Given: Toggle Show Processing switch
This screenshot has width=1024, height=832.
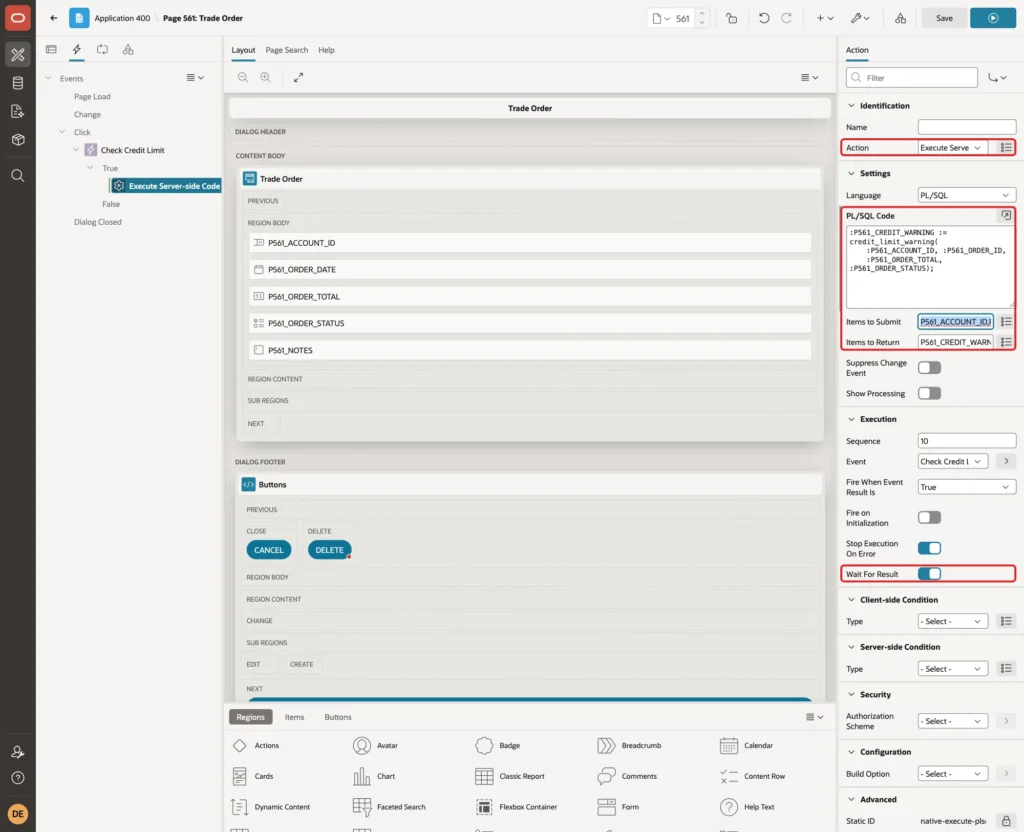Looking at the screenshot, I should 929,393.
